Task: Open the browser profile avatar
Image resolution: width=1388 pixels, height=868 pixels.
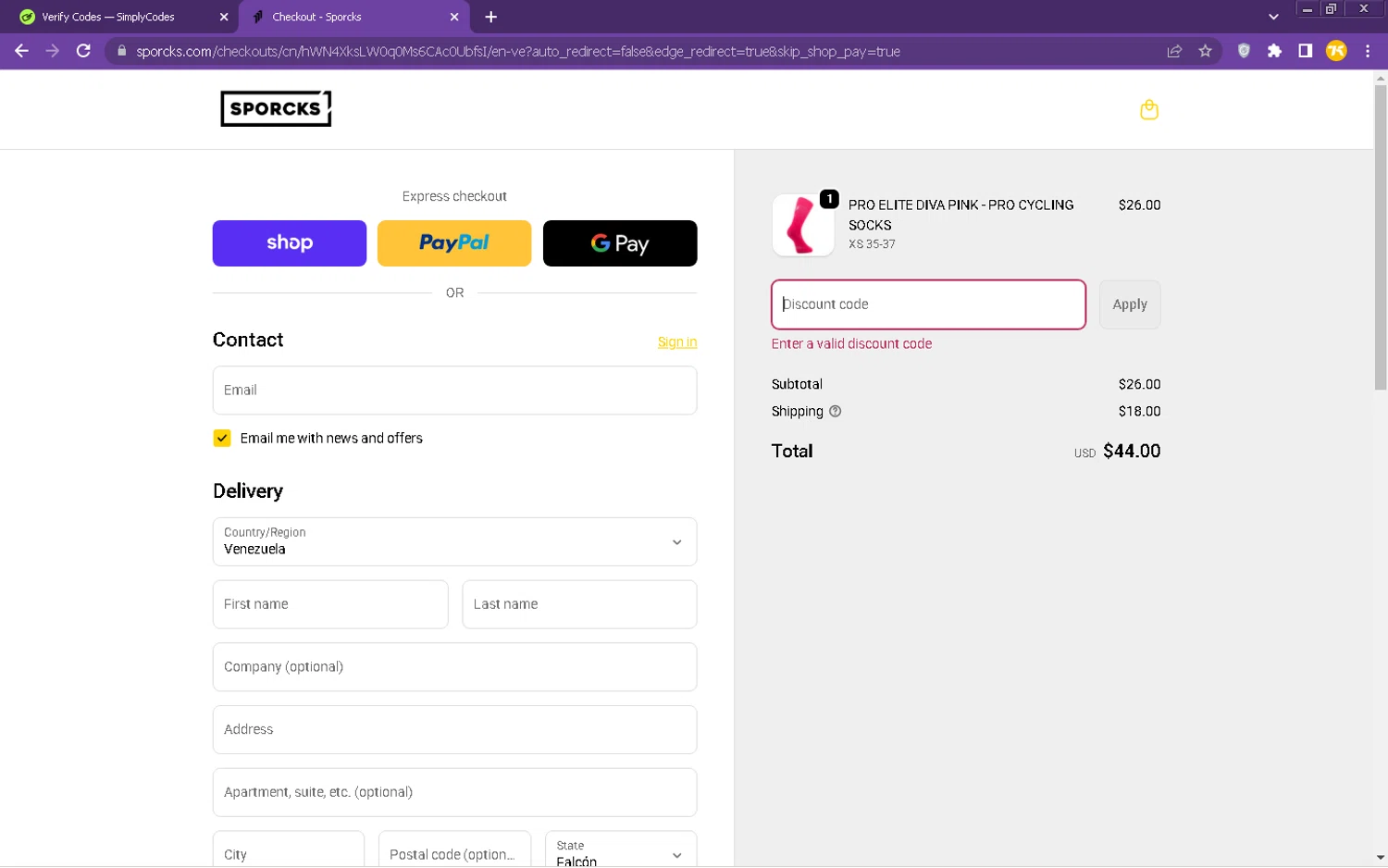Action: (1336, 51)
